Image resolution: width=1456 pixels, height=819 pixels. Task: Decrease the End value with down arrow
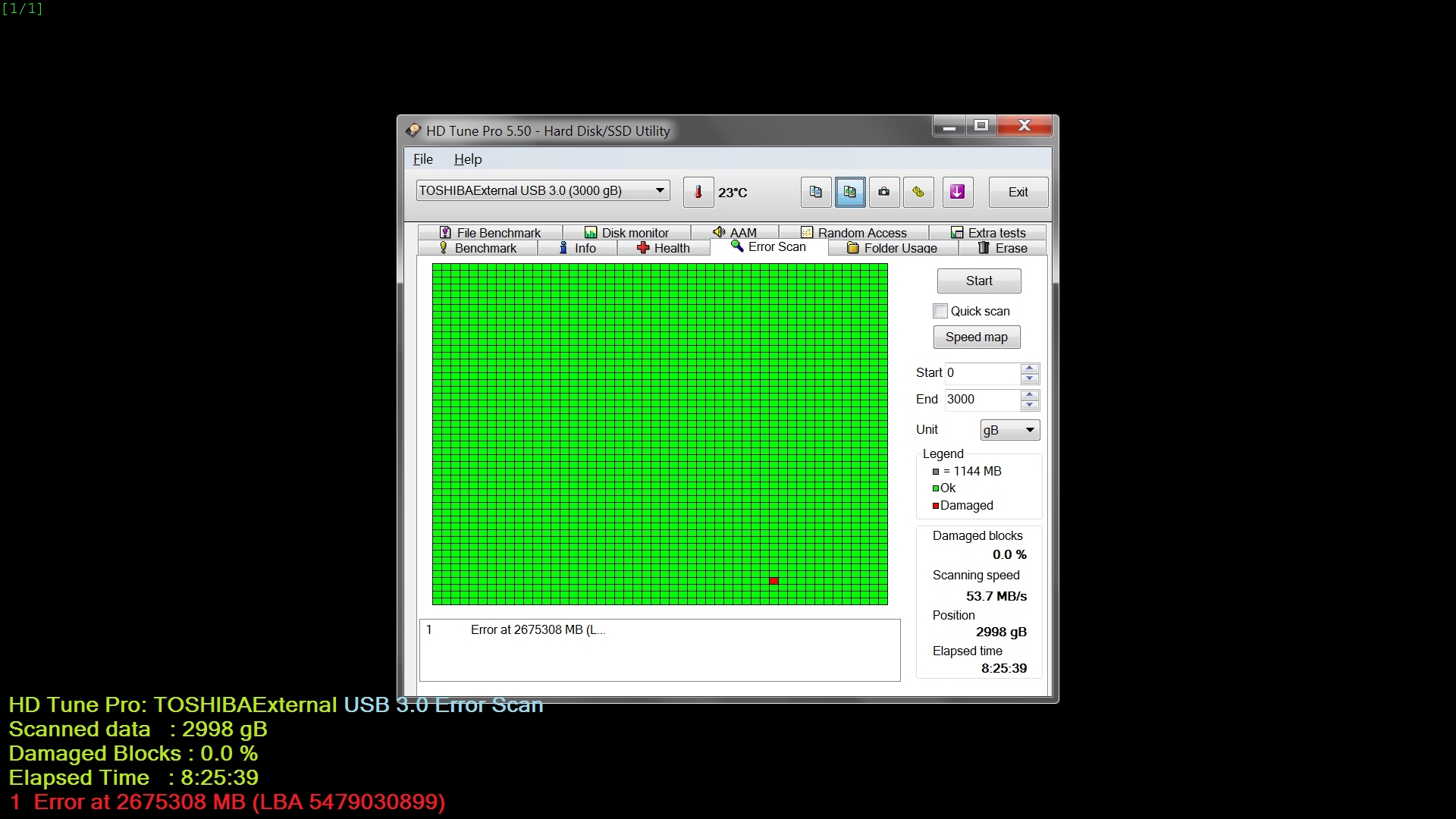[x=1029, y=405]
